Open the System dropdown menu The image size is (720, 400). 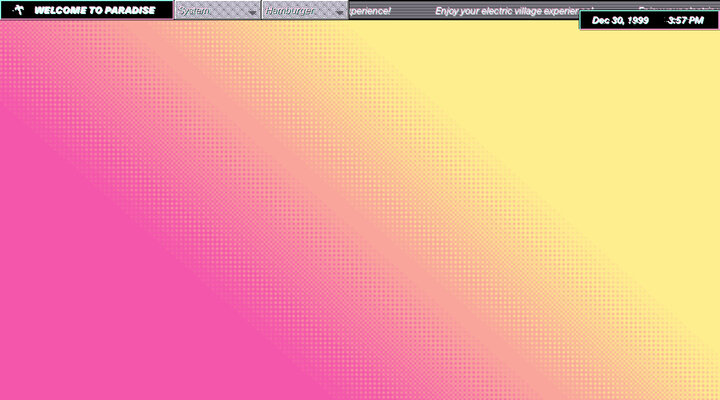(x=218, y=10)
